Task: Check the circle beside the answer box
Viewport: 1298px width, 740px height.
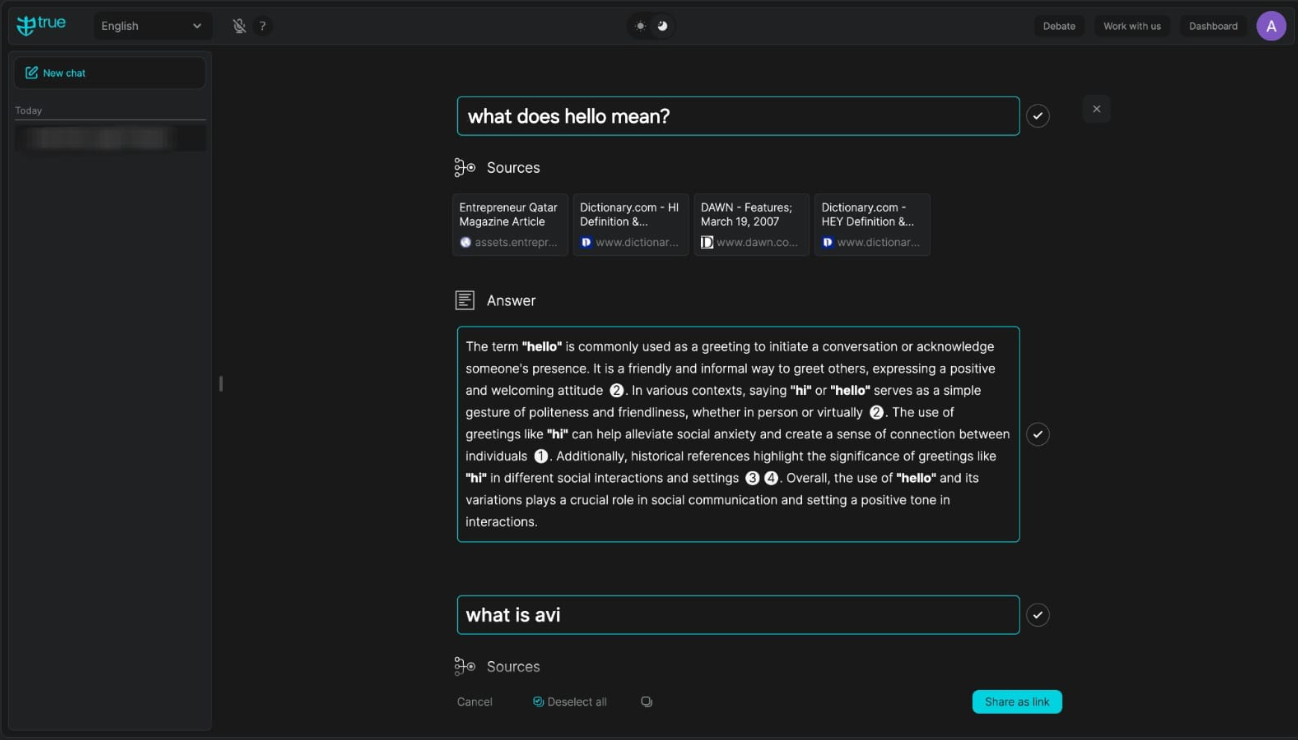Action: (1037, 434)
